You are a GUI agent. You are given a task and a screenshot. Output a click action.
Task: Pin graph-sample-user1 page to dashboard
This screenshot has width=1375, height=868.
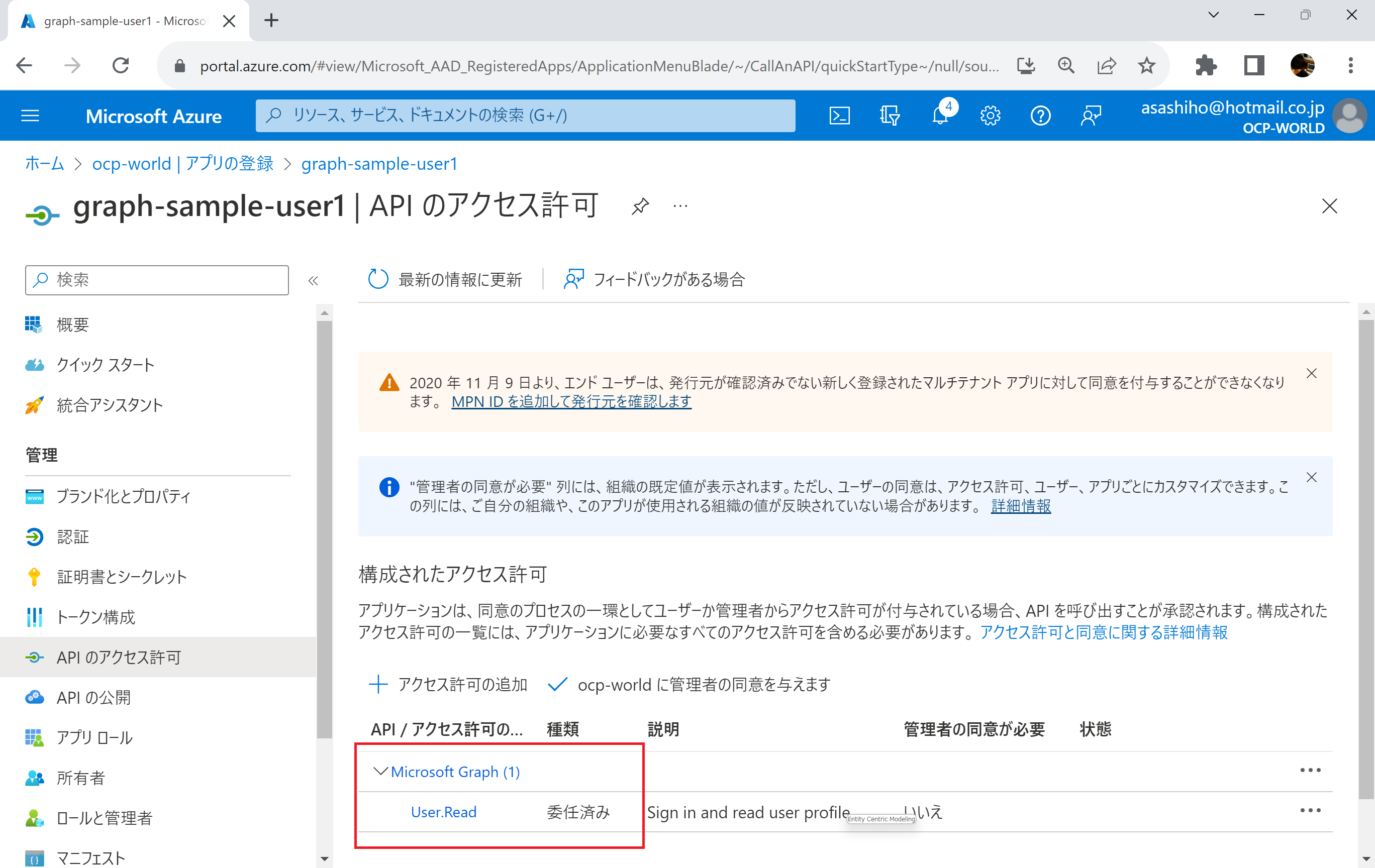[640, 206]
